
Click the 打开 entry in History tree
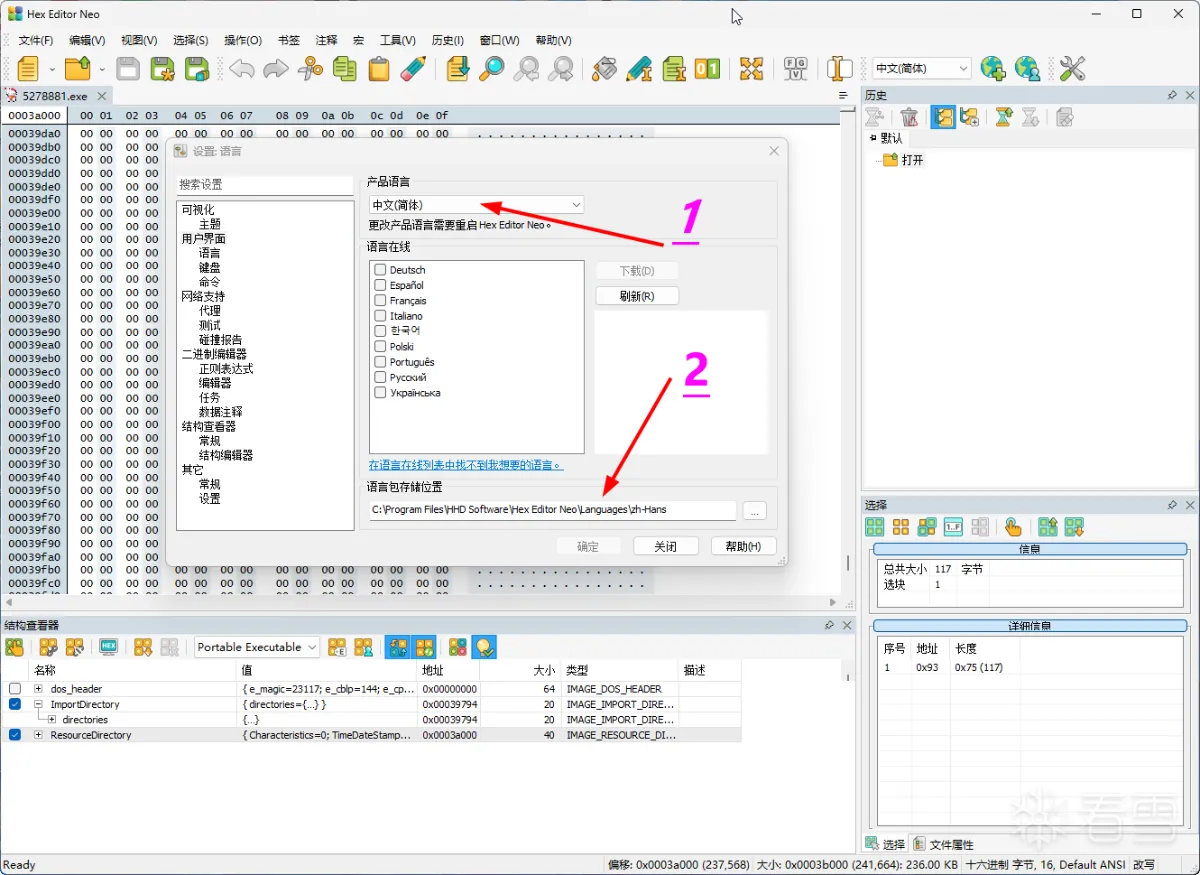[911, 159]
